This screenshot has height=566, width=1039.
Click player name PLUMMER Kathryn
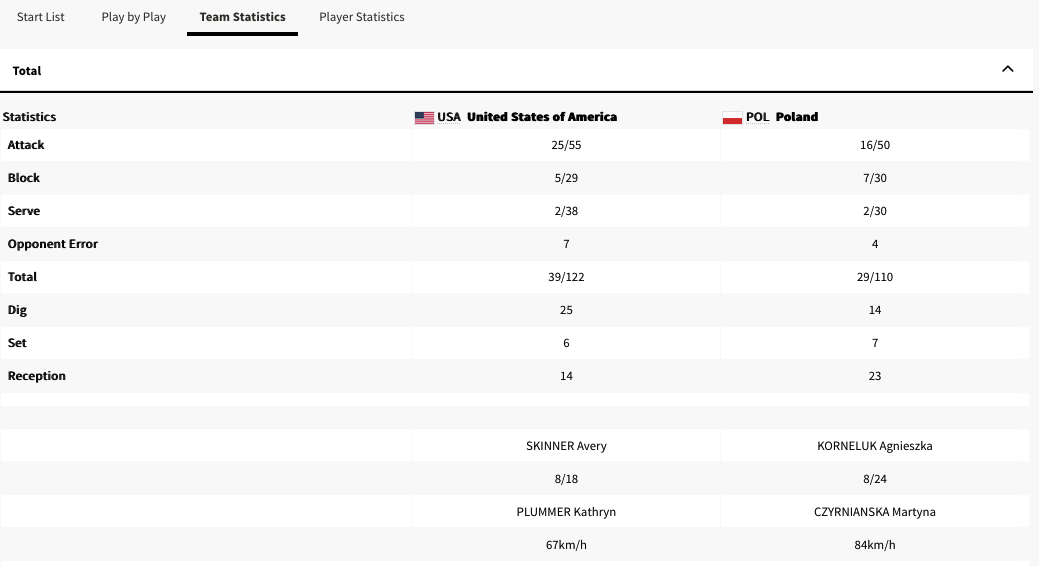566,512
